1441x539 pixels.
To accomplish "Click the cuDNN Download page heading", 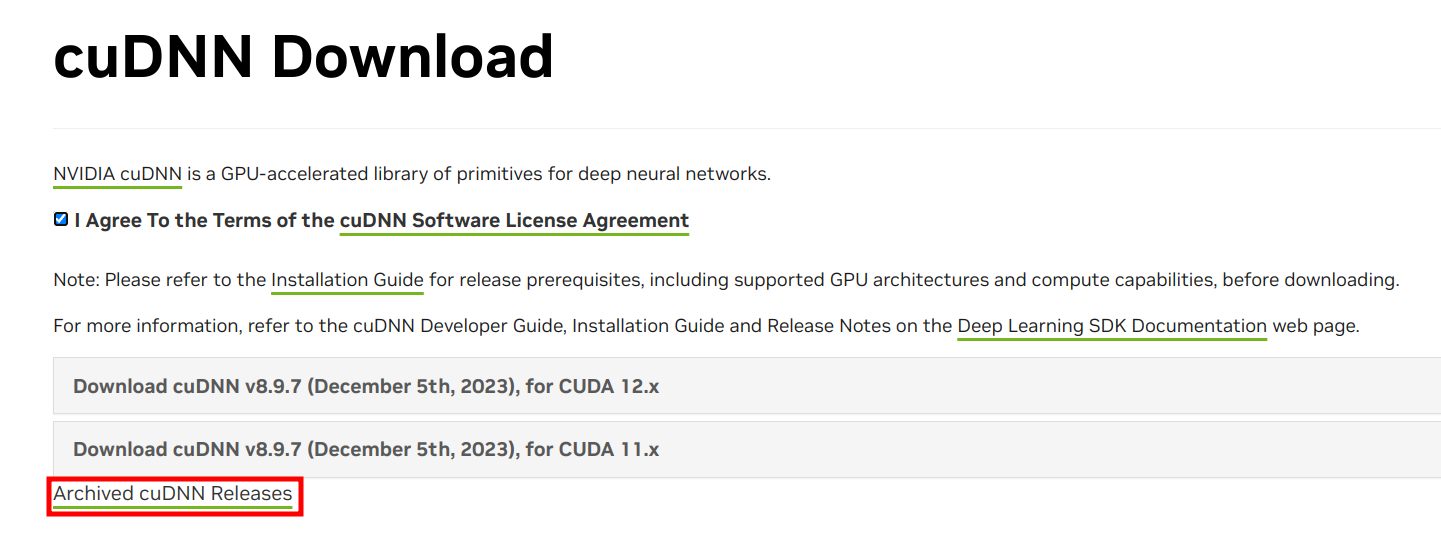I will (x=303, y=57).
